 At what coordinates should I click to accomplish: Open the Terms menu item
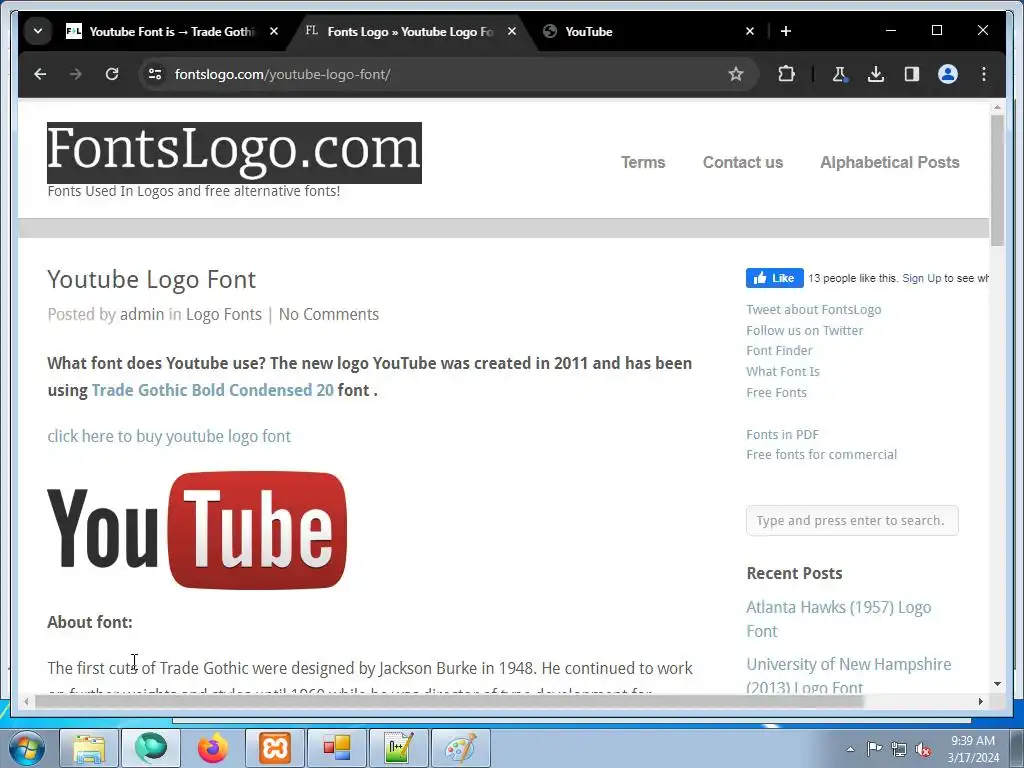643,163
